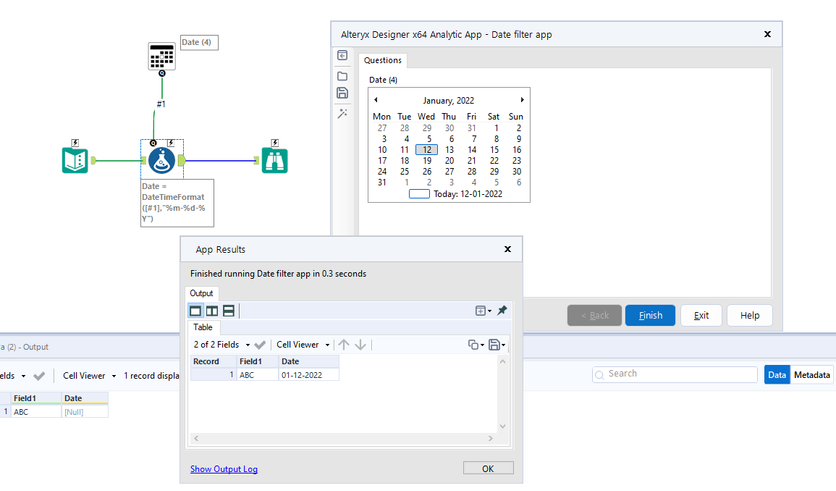Click the down arrow in App Results table toolbar
Screen dimensions: 836x491
click(x=360, y=345)
